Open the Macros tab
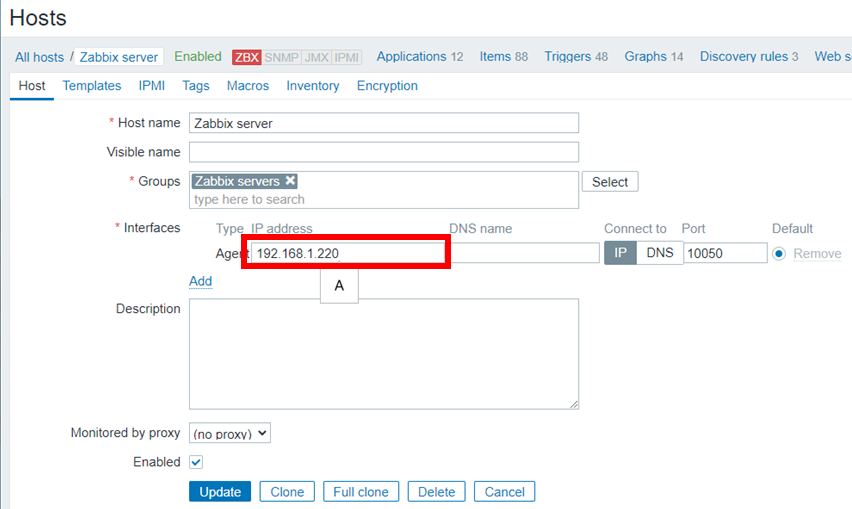Viewport: 852px width, 509px height. [x=248, y=86]
